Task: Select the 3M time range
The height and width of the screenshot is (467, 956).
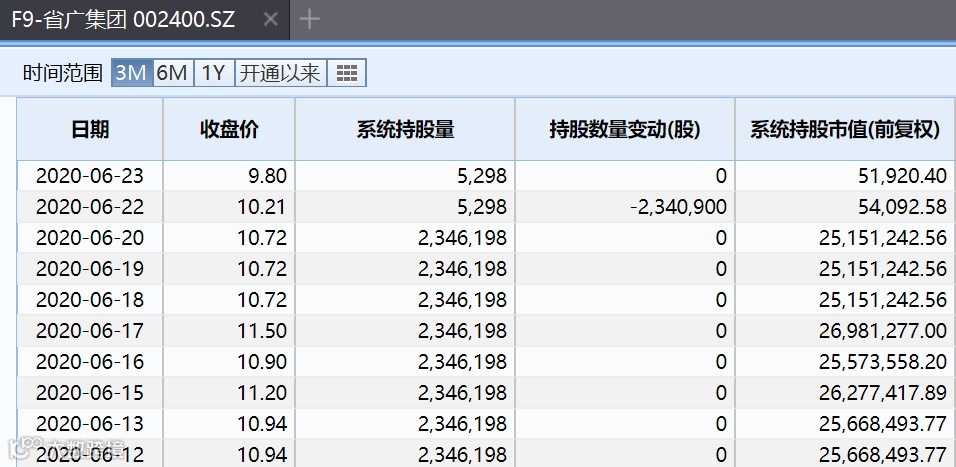Action: click(131, 73)
